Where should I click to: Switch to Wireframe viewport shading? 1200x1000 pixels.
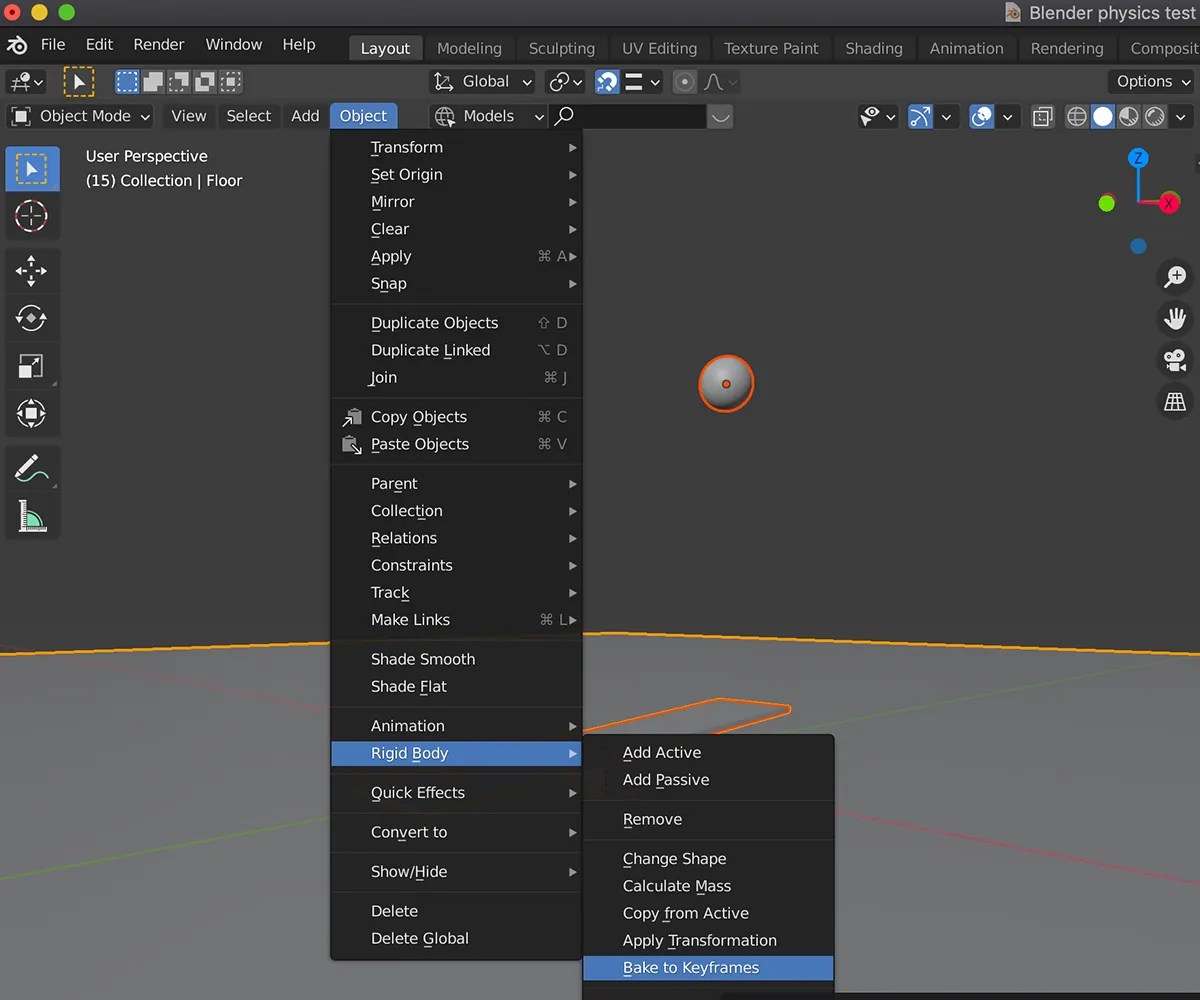(x=1077, y=117)
